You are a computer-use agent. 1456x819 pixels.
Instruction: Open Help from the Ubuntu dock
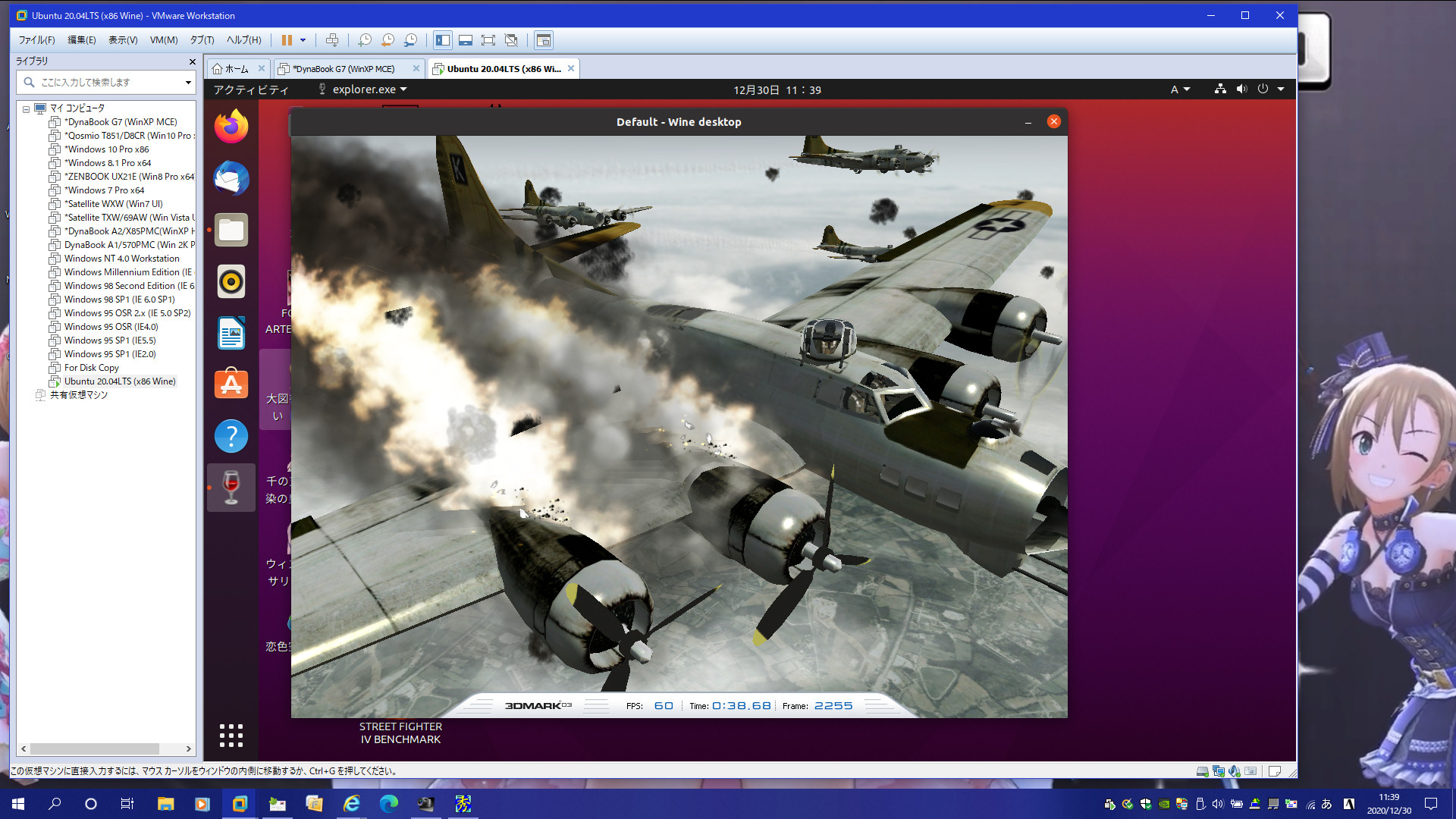pyautogui.click(x=231, y=436)
